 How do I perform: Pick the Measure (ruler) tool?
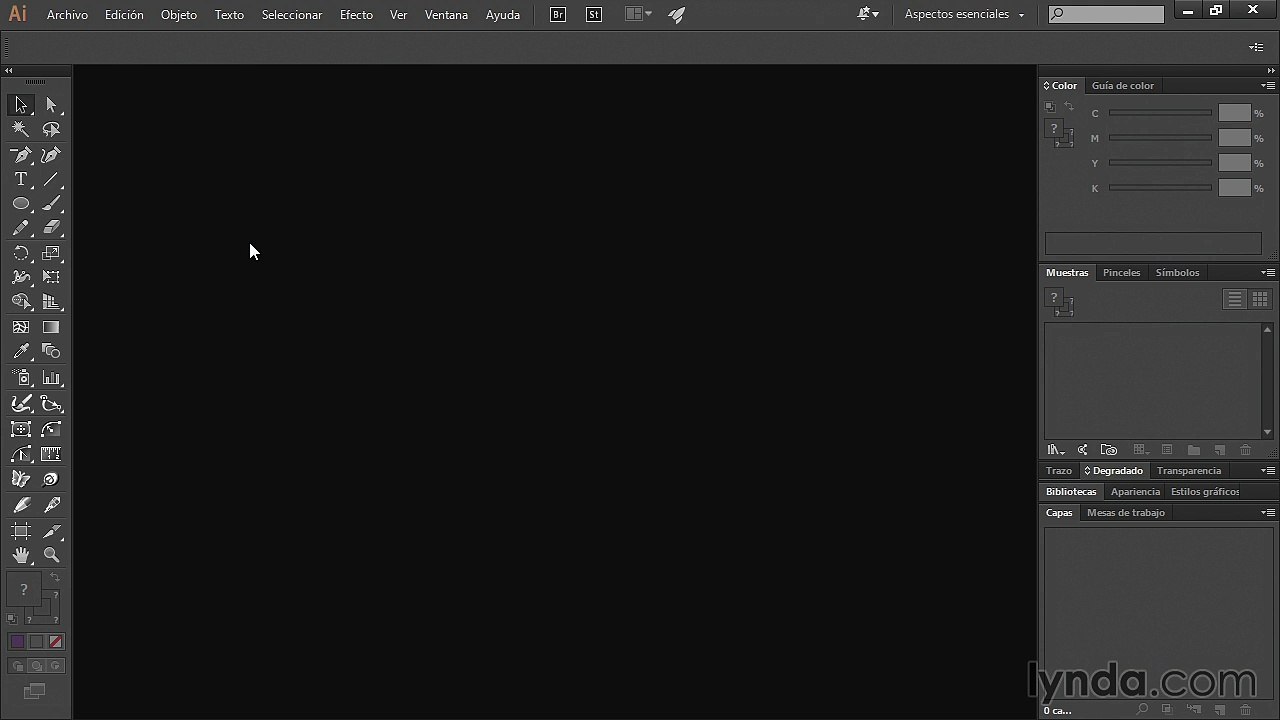52,454
